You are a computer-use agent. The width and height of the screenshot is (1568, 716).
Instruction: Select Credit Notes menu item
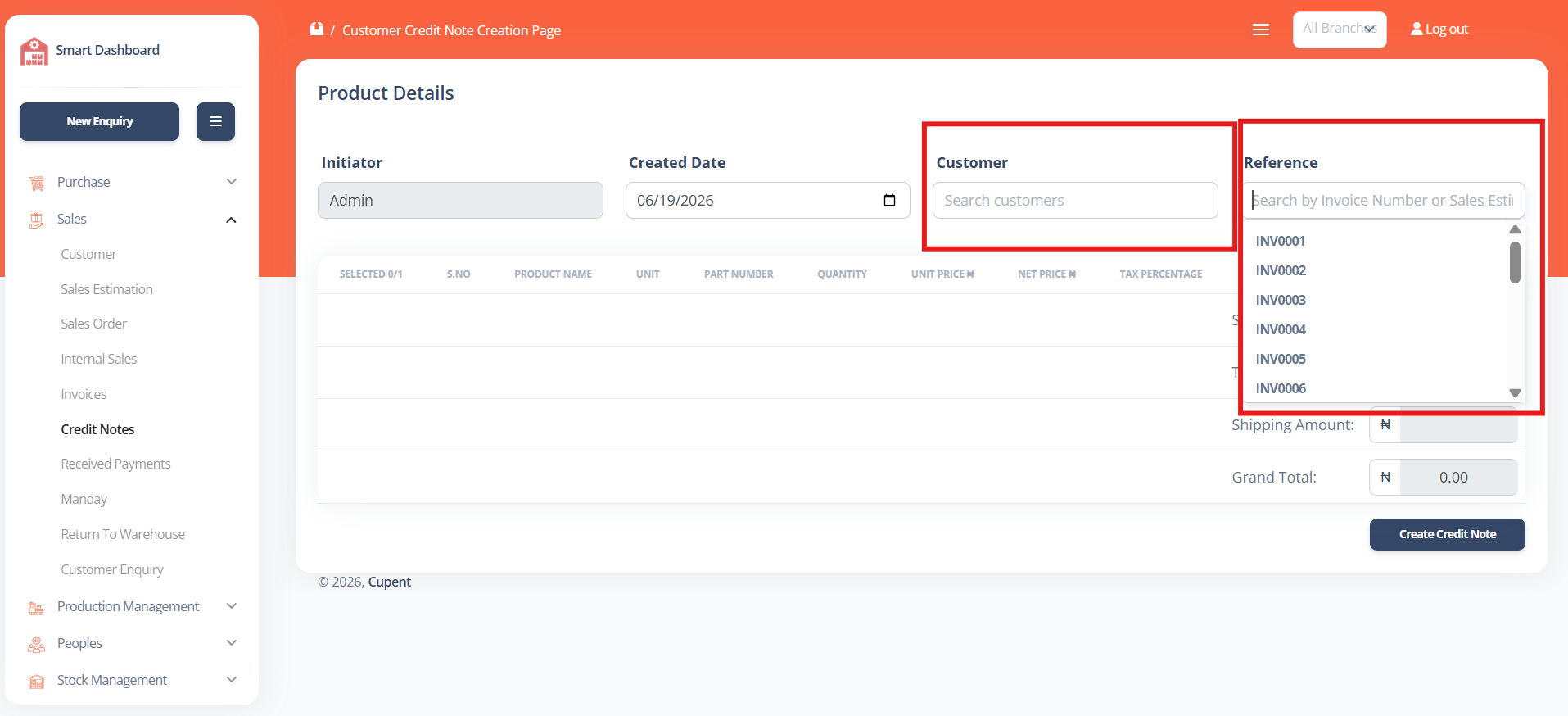(x=97, y=429)
